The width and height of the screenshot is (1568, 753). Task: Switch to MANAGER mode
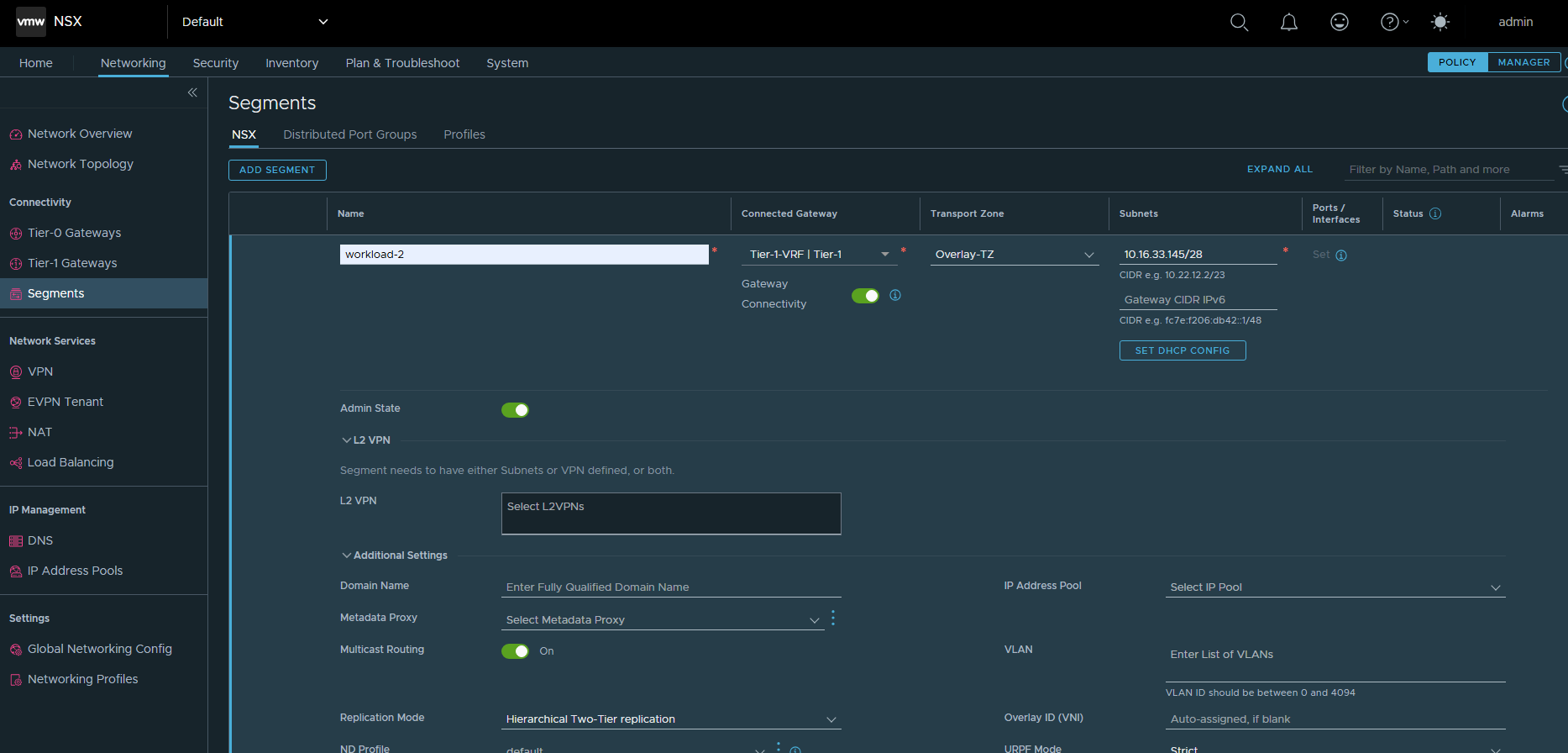pyautogui.click(x=1523, y=62)
